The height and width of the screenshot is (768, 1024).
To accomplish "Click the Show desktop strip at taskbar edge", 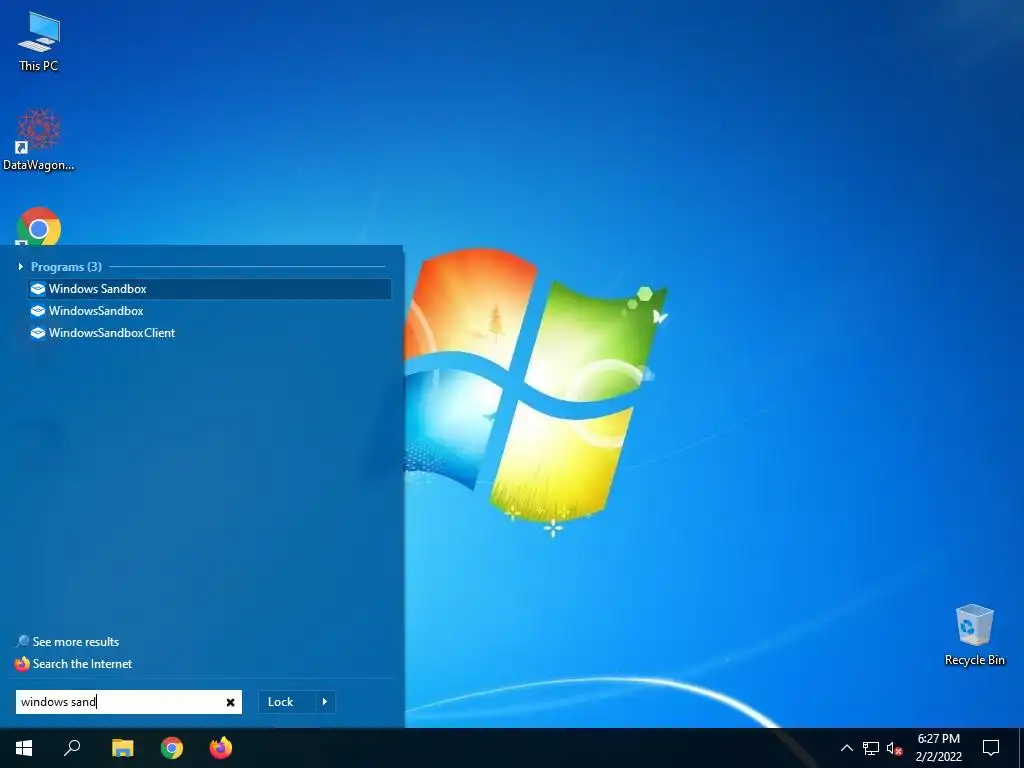I will click(1021, 748).
